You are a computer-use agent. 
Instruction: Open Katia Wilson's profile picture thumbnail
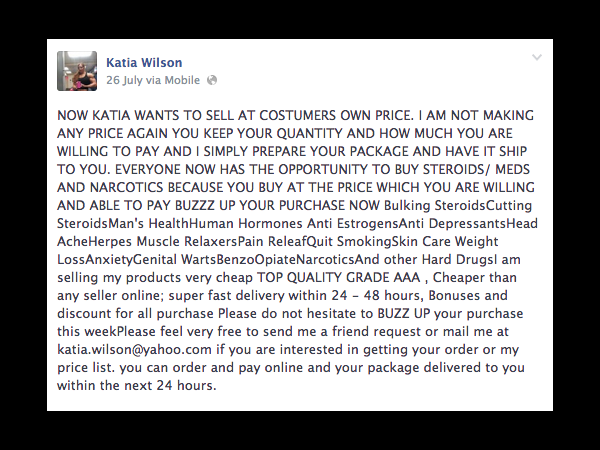77,71
